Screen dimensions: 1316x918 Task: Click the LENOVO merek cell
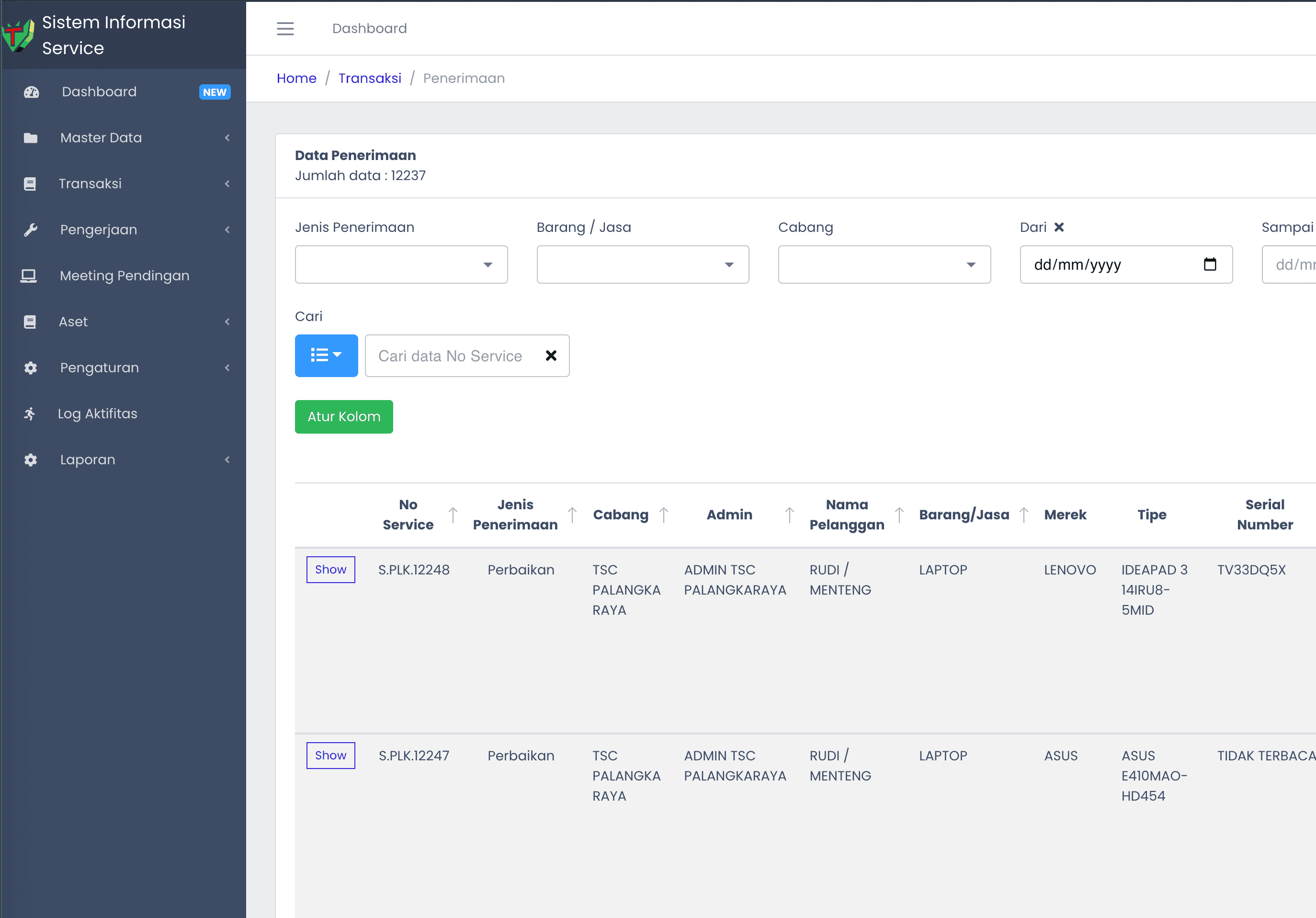[x=1069, y=569]
